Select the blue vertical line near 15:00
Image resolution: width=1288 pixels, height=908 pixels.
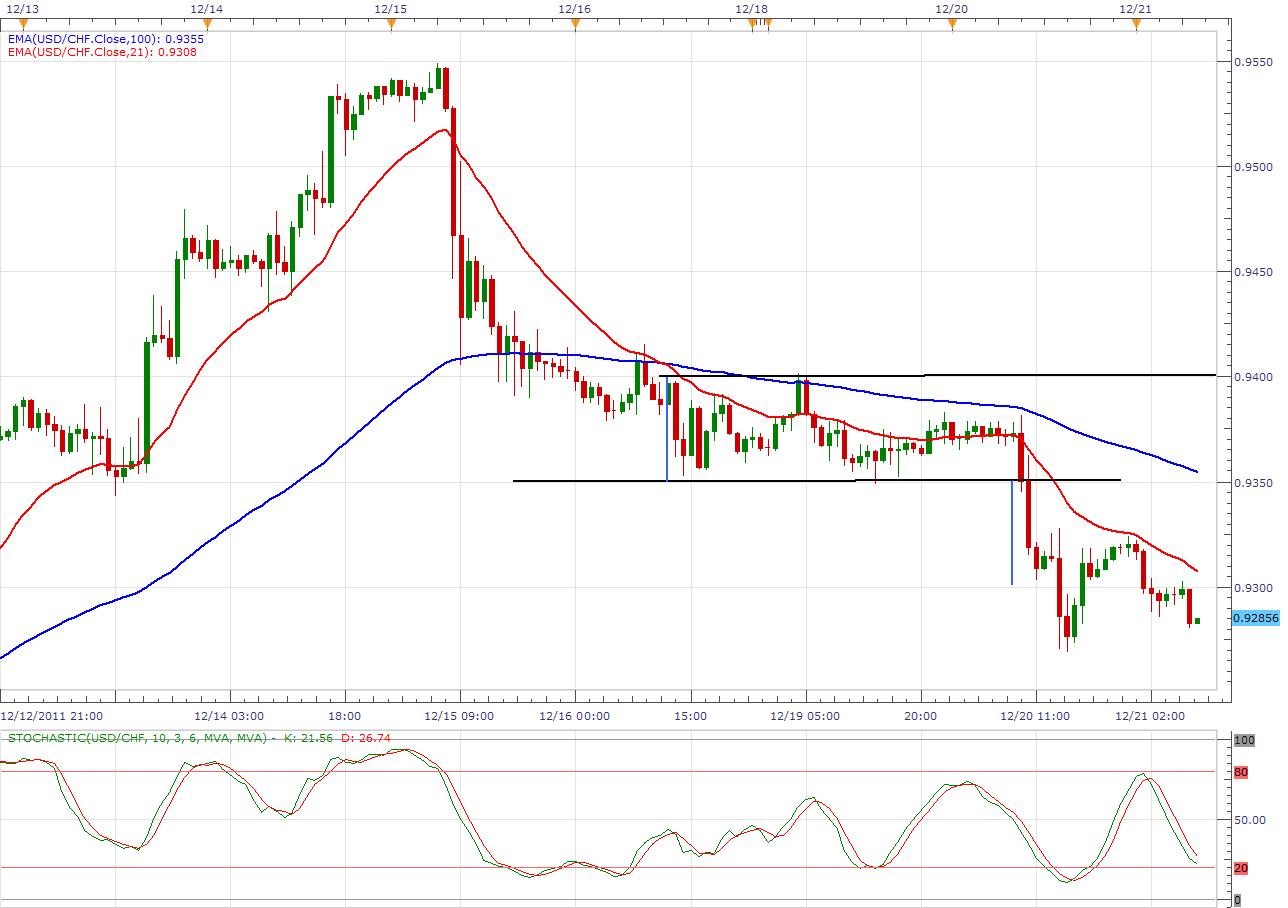667,428
